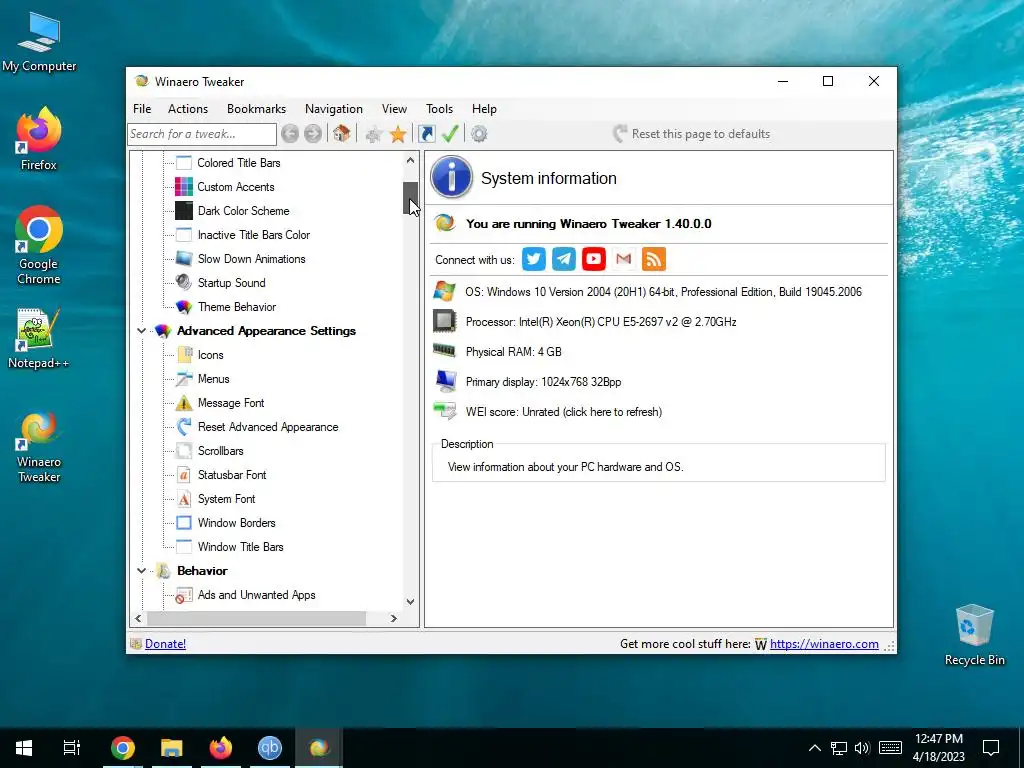Open the File menu

[x=142, y=109]
